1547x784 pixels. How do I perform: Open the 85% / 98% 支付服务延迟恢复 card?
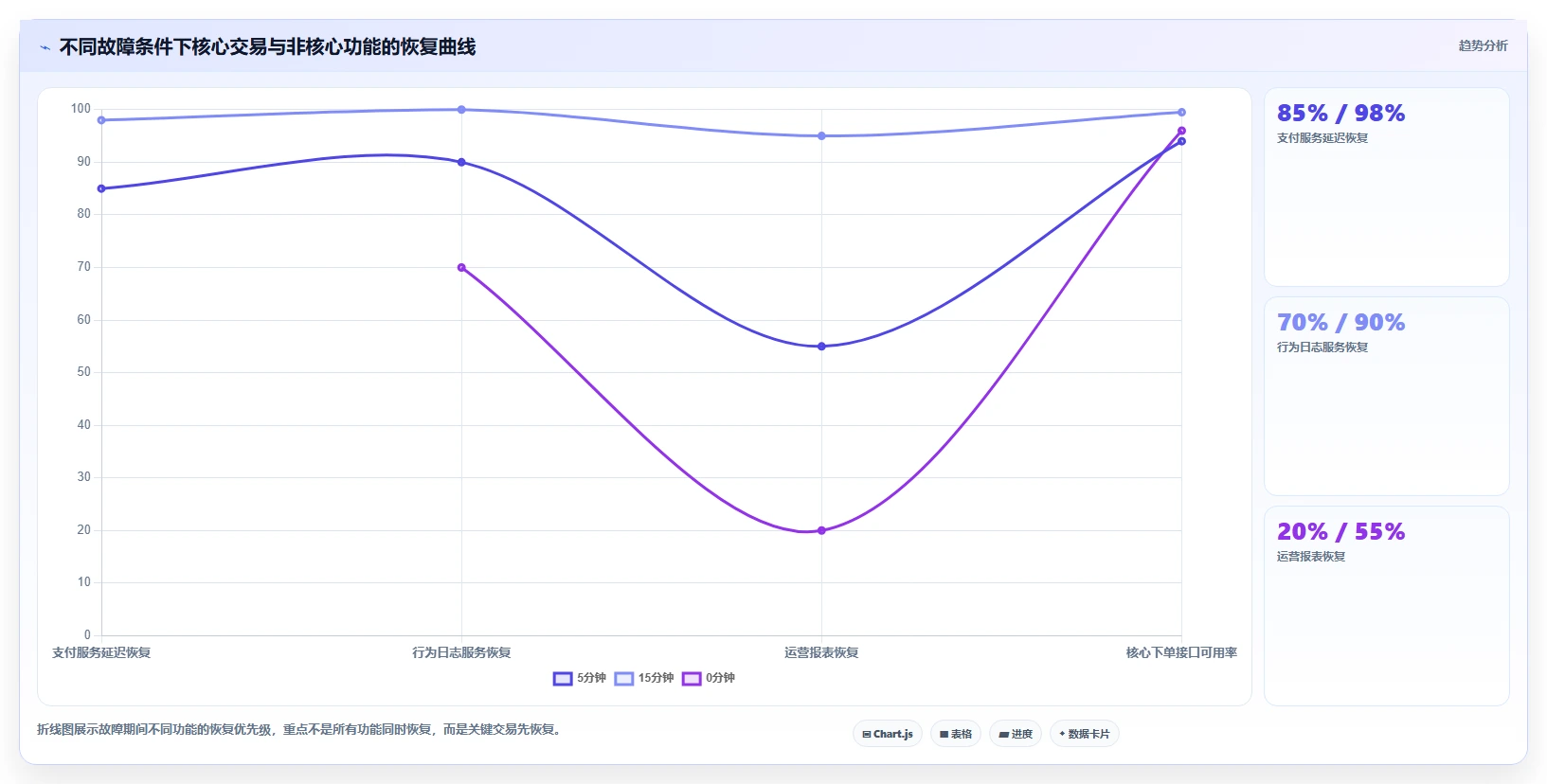tap(1387, 187)
